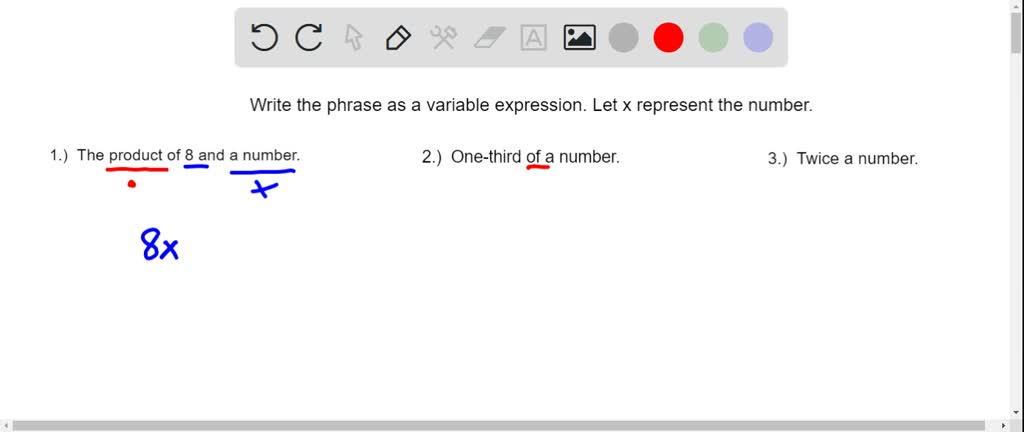Click the insert image icon
This screenshot has width=1024, height=432.
coord(580,38)
